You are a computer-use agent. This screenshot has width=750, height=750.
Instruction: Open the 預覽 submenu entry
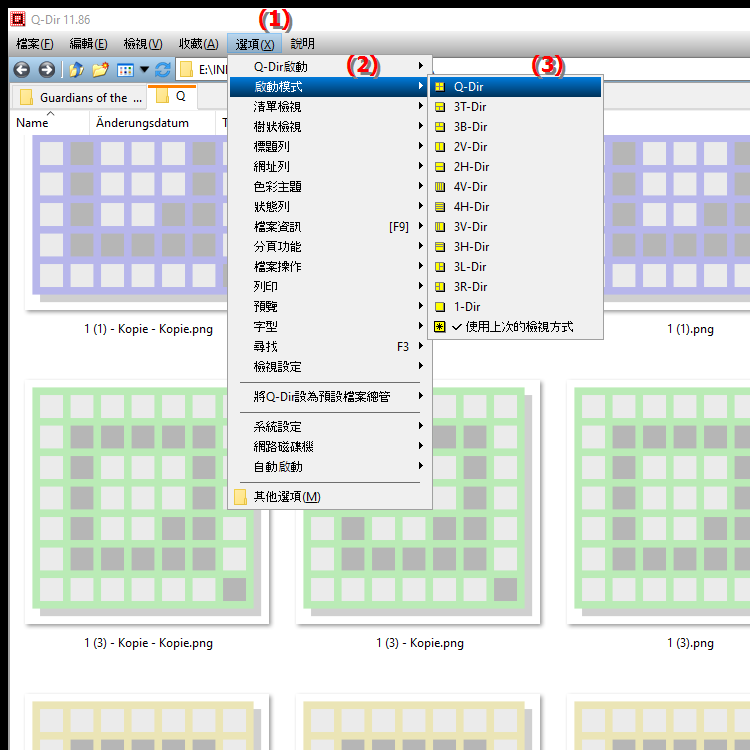tap(330, 307)
